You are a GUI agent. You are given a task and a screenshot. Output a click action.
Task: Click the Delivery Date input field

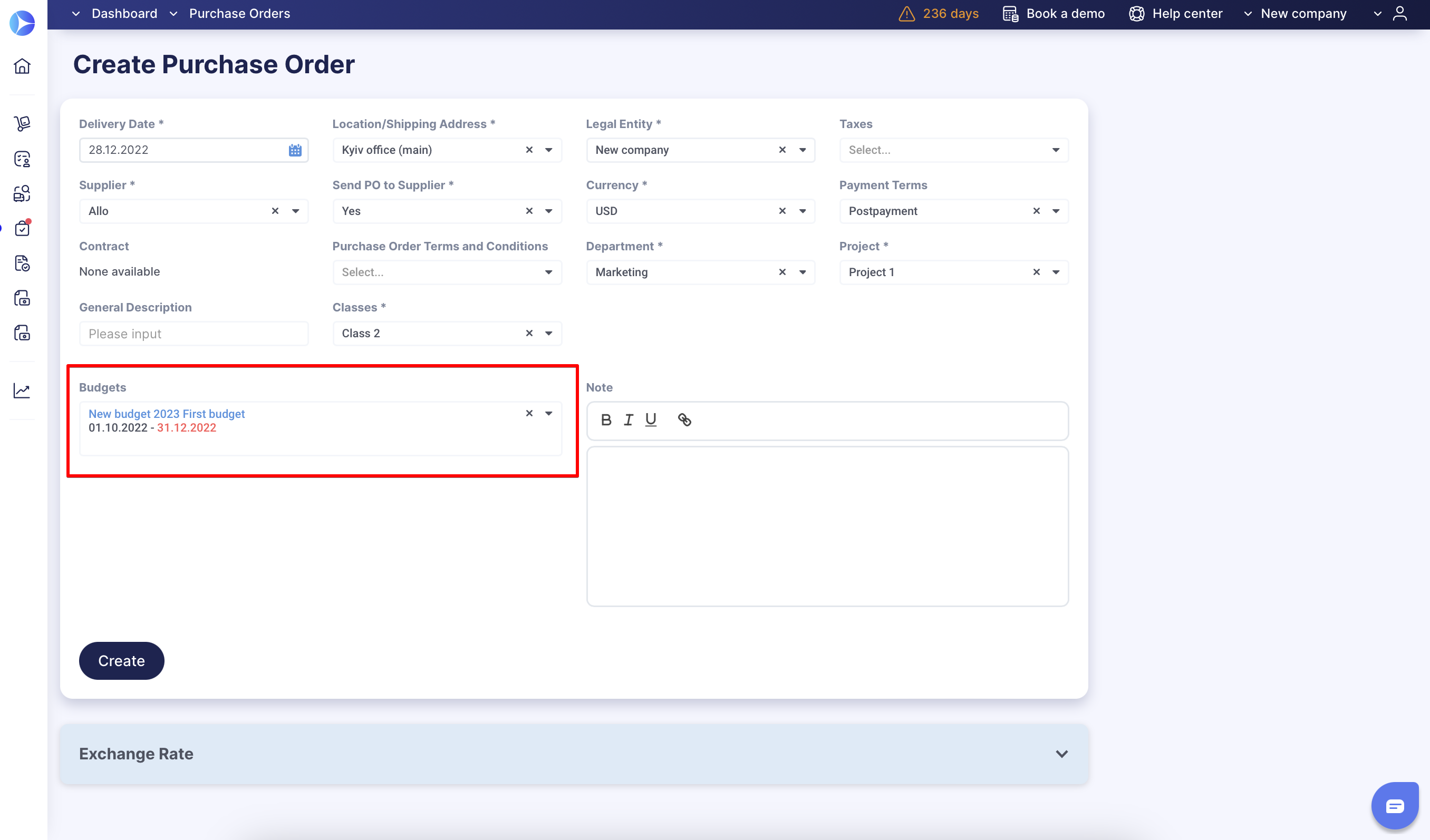click(194, 150)
